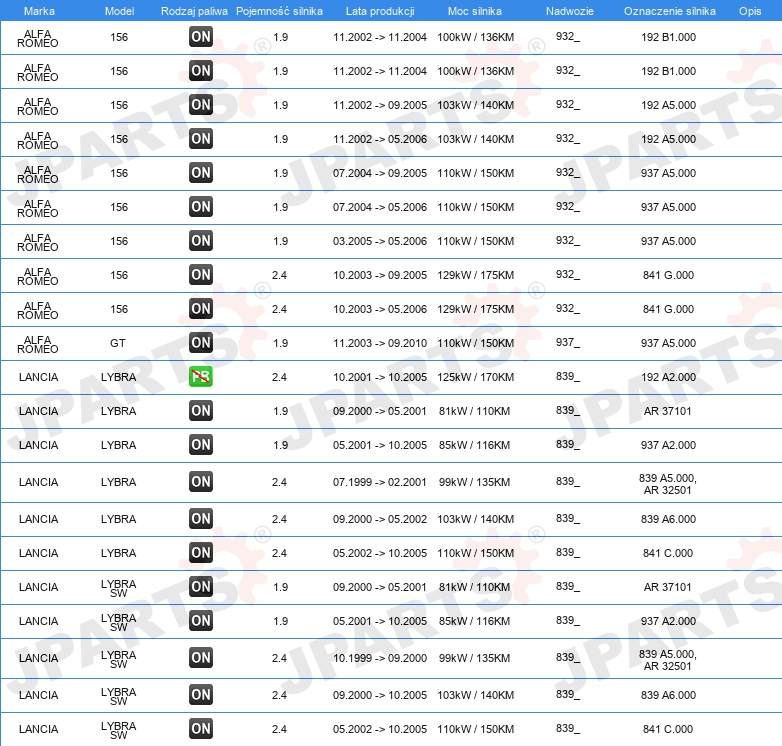Click ON icon in the Lybra SW 09.2000 -> 10.2005 row
The width and height of the screenshot is (782, 746).
coord(201,695)
